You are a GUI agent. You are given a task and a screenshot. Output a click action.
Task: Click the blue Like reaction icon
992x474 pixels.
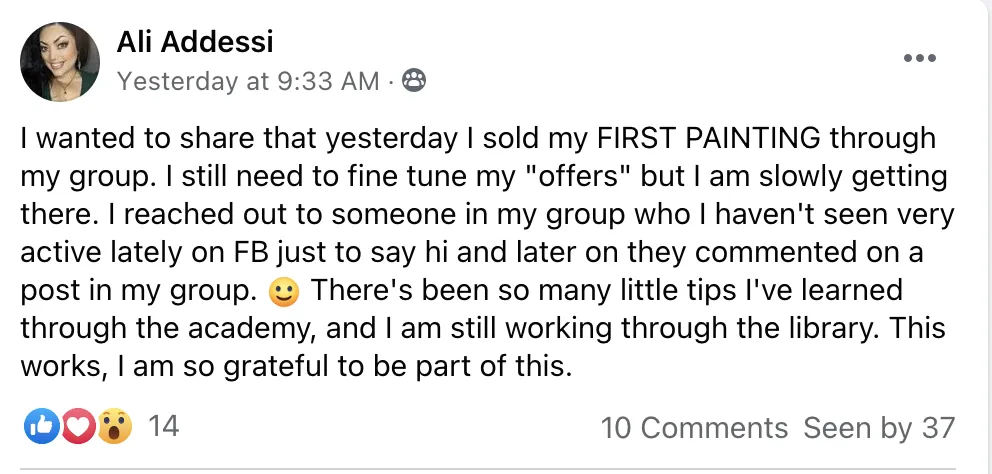(x=41, y=427)
